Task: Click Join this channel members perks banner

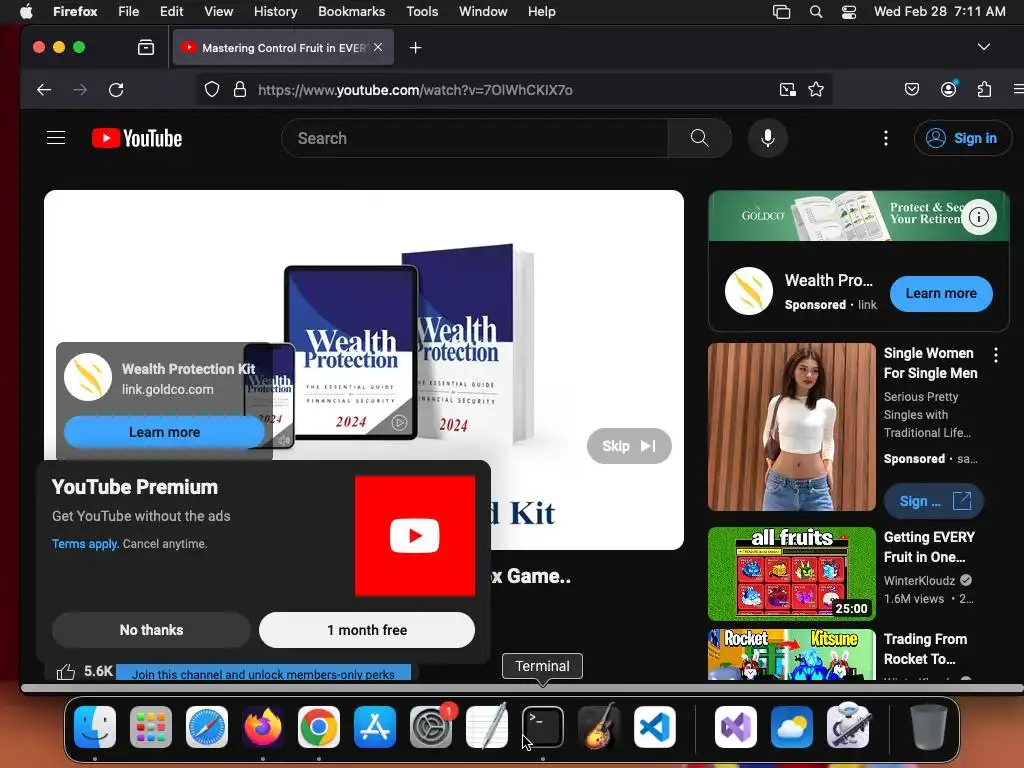Action: pos(263,673)
